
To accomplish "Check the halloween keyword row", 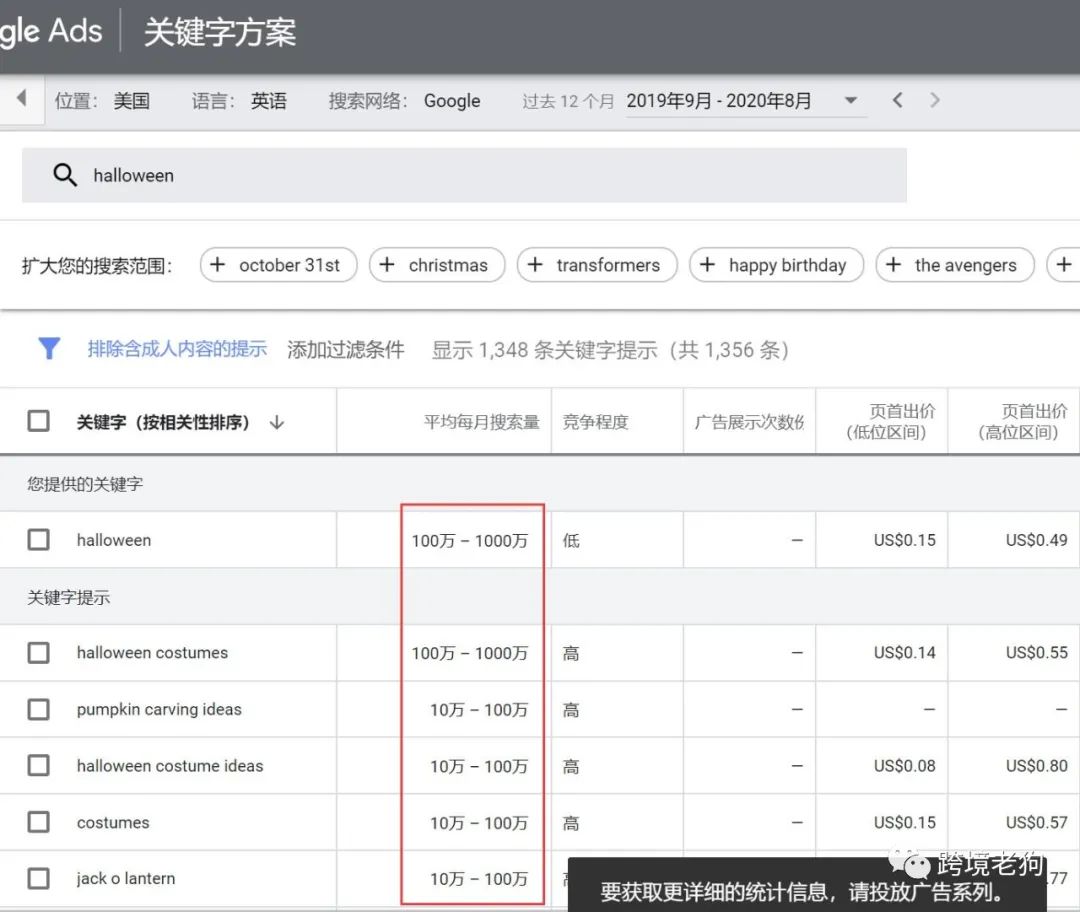I will pos(39,539).
